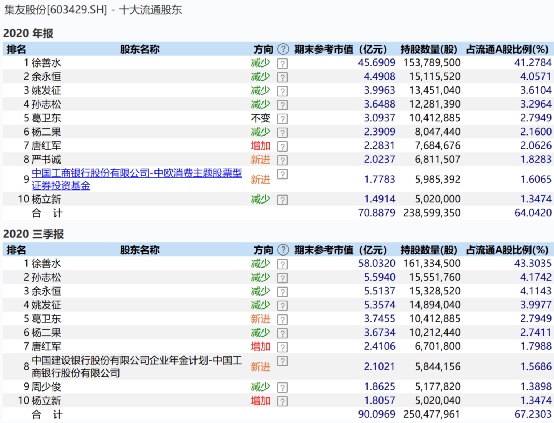Click the circled question mark in 三季报 方向 header

pos(283,249)
